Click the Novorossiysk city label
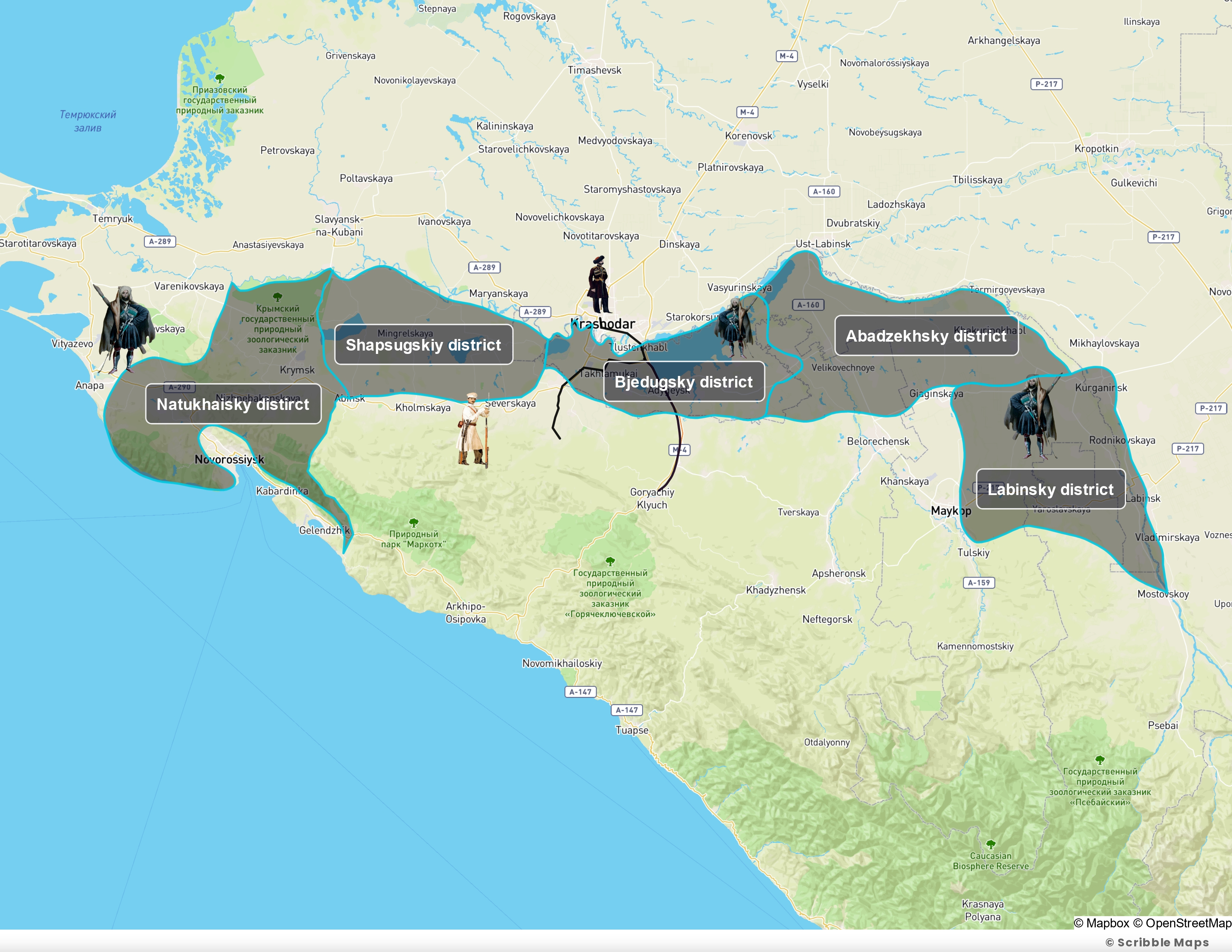Viewport: 1232px width, 952px height. tap(230, 459)
